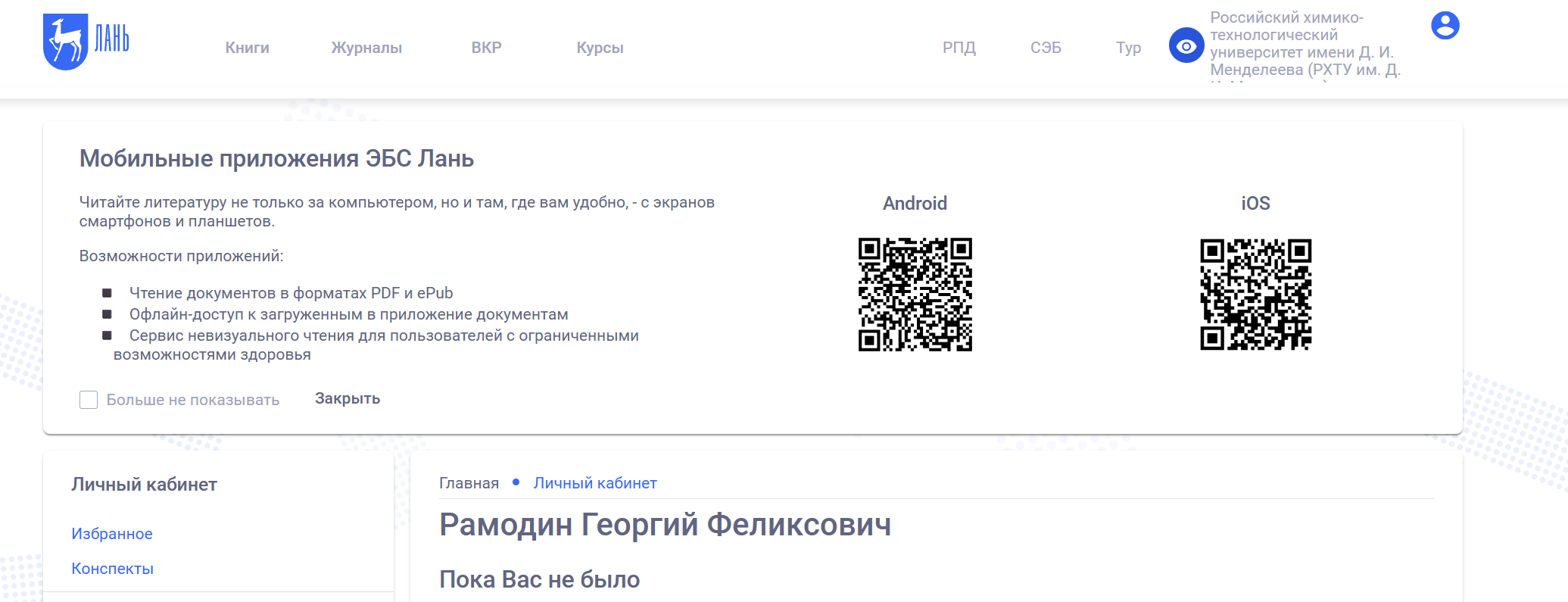Open Избранное in the sidebar
This screenshot has width=1568, height=602.
(x=112, y=534)
